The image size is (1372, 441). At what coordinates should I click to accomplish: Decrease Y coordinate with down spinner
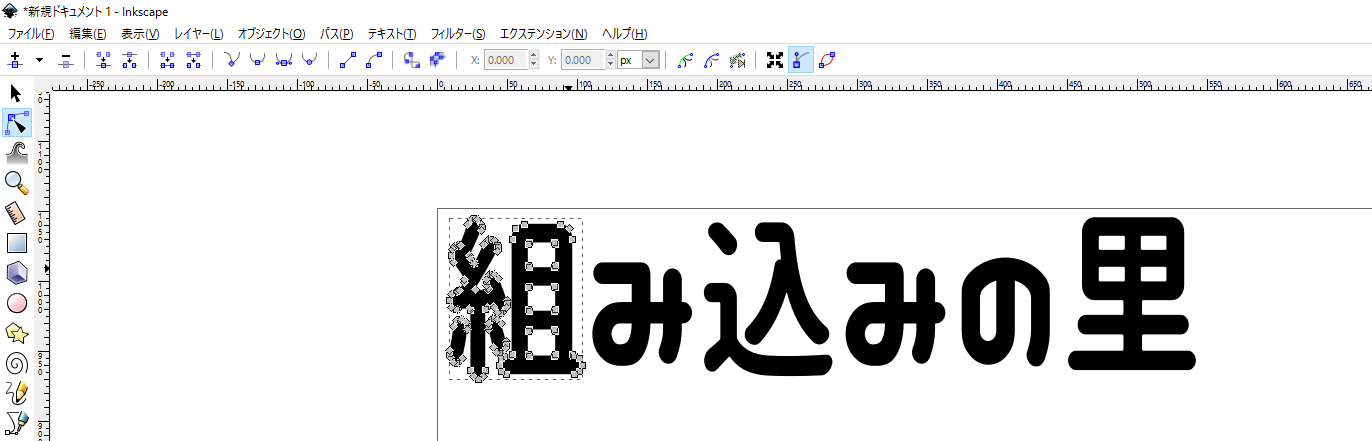click(610, 65)
